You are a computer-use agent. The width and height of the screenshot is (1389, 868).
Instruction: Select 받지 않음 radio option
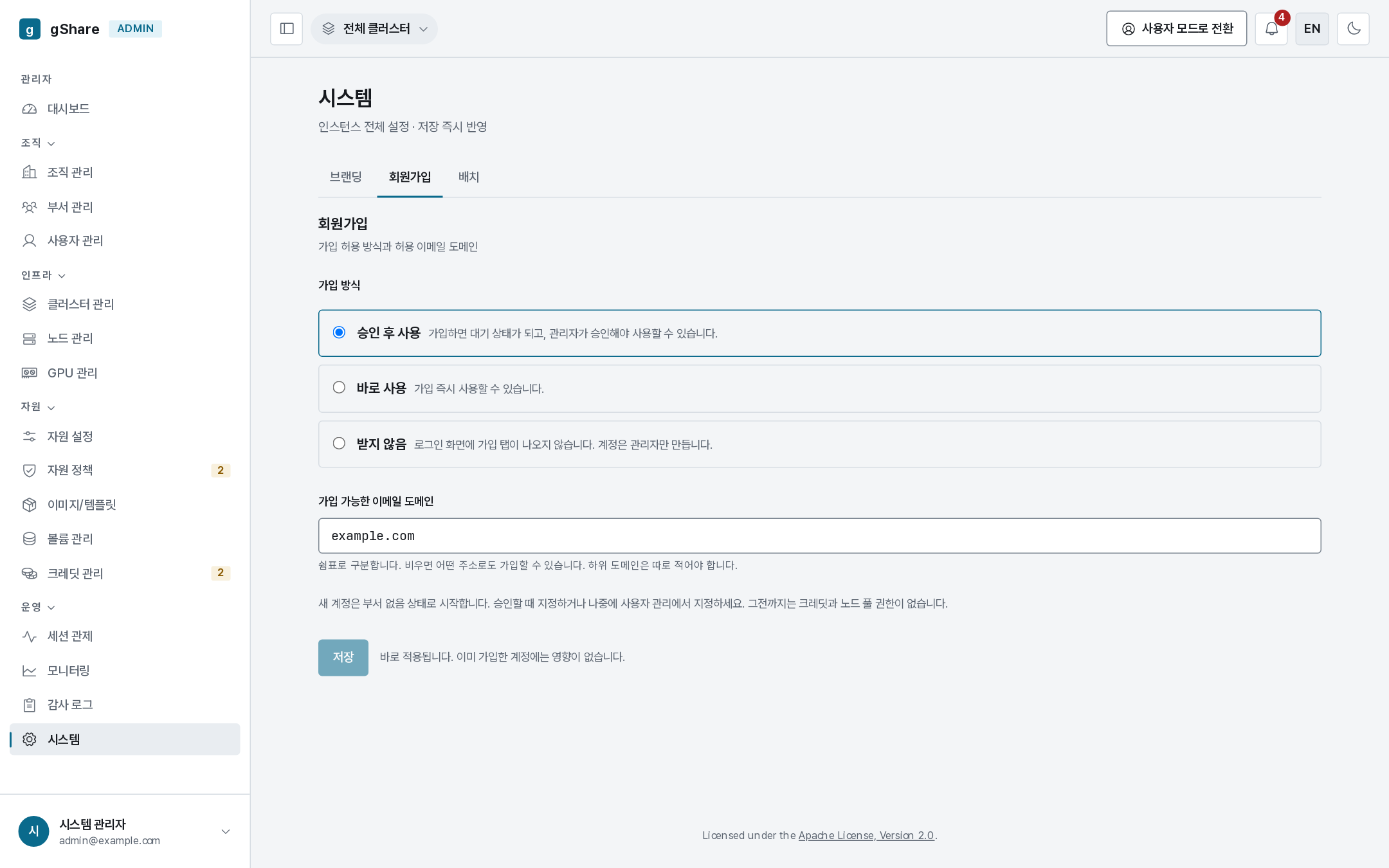coord(339,444)
